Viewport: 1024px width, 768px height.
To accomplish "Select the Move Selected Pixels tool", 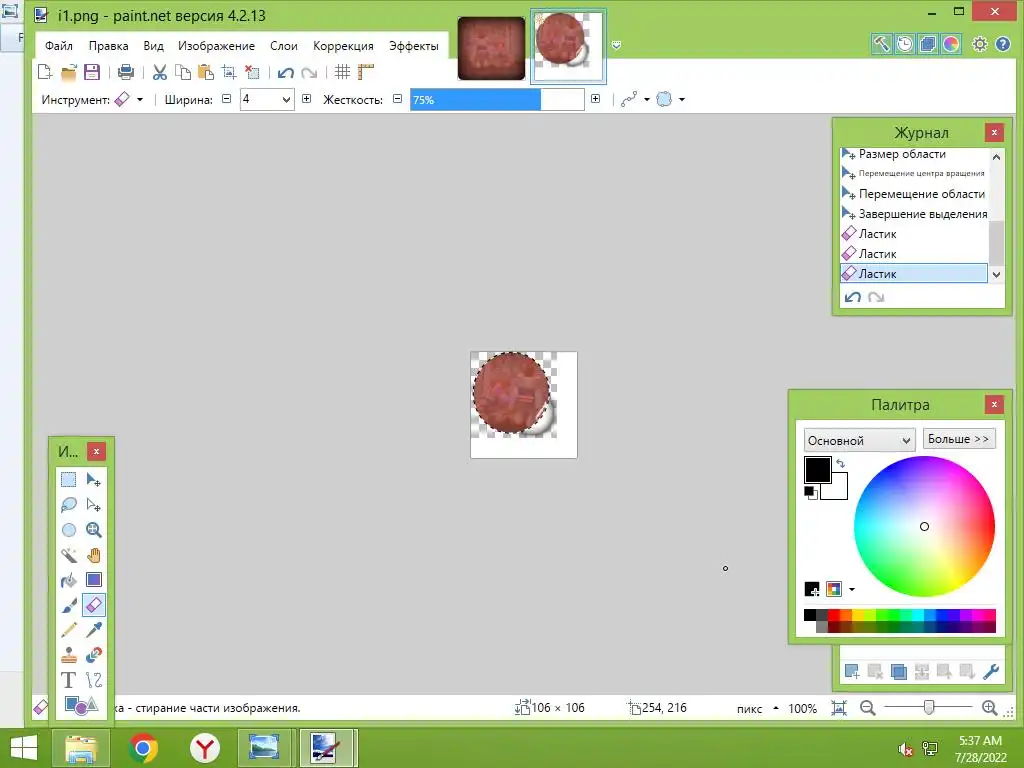I will (x=93, y=479).
